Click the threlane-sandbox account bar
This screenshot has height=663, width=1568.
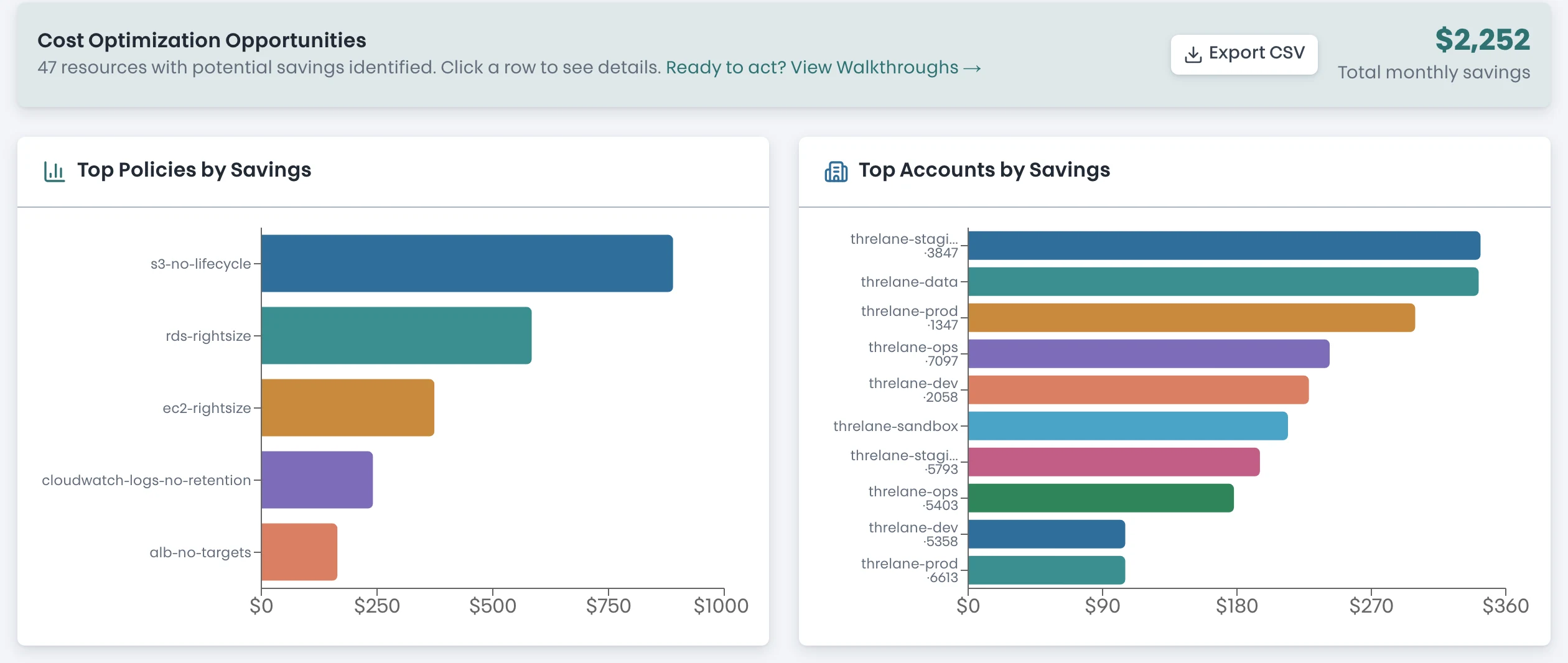1128,426
